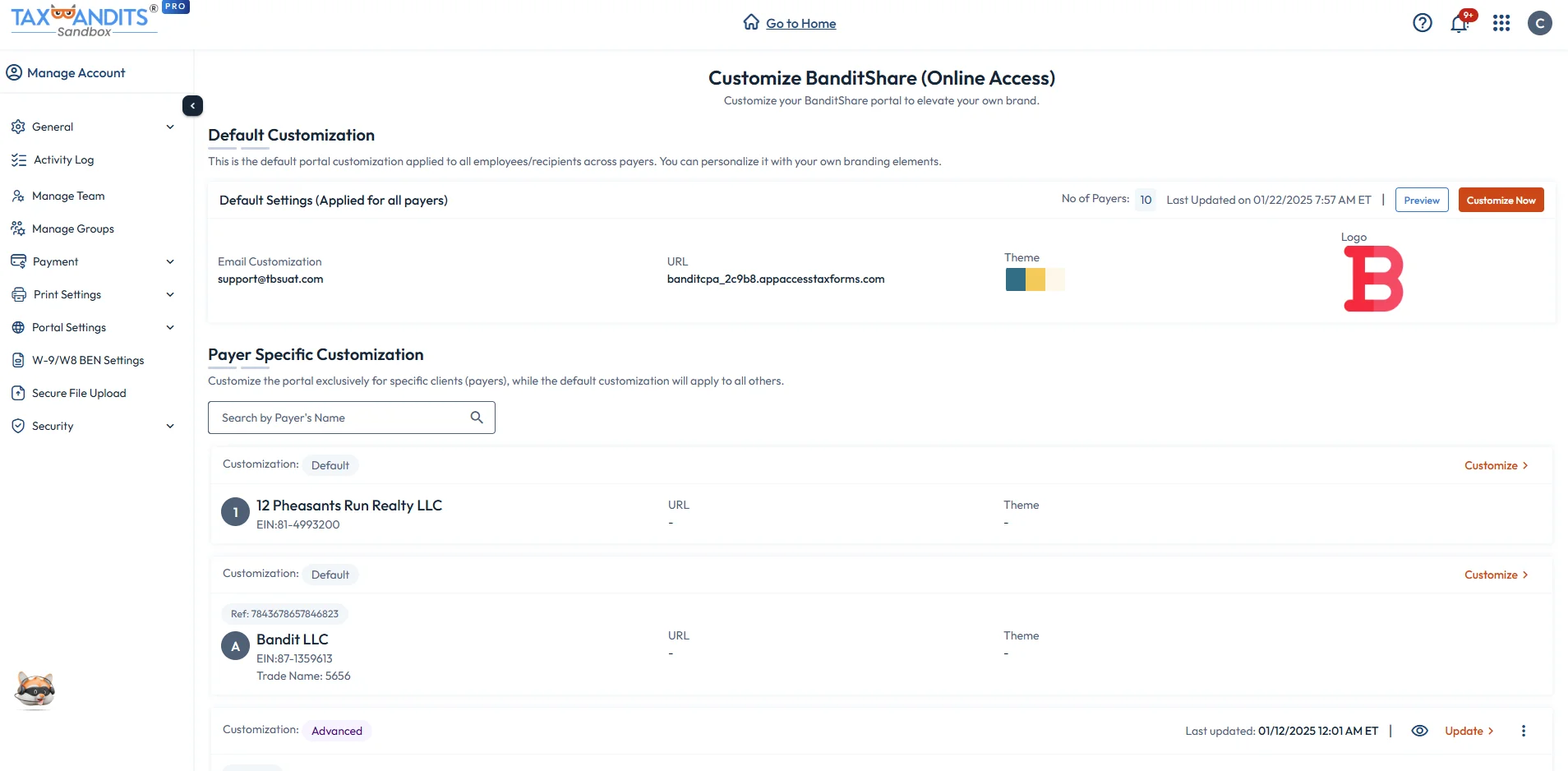Click the EIN:81-4993200 text

(x=297, y=524)
